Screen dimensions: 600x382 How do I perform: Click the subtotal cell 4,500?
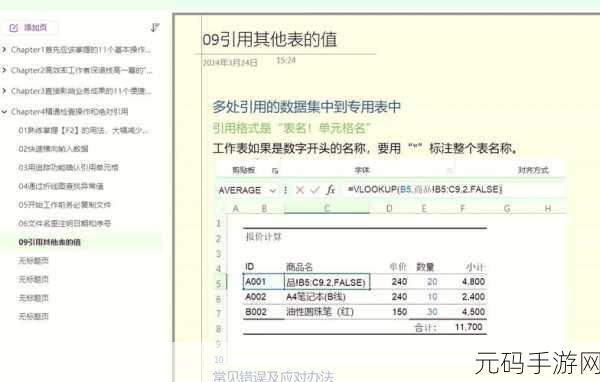click(473, 312)
